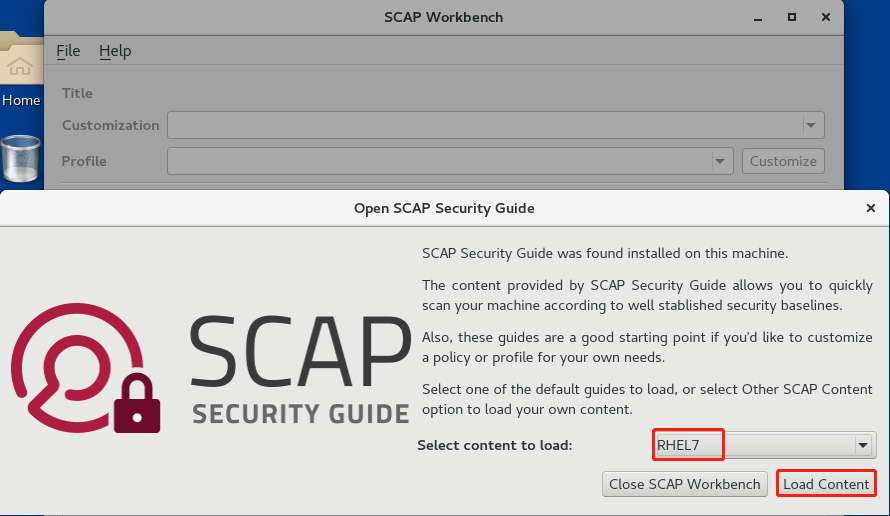Click the Profile combo box field
The height and width of the screenshot is (516, 890).
pos(440,161)
